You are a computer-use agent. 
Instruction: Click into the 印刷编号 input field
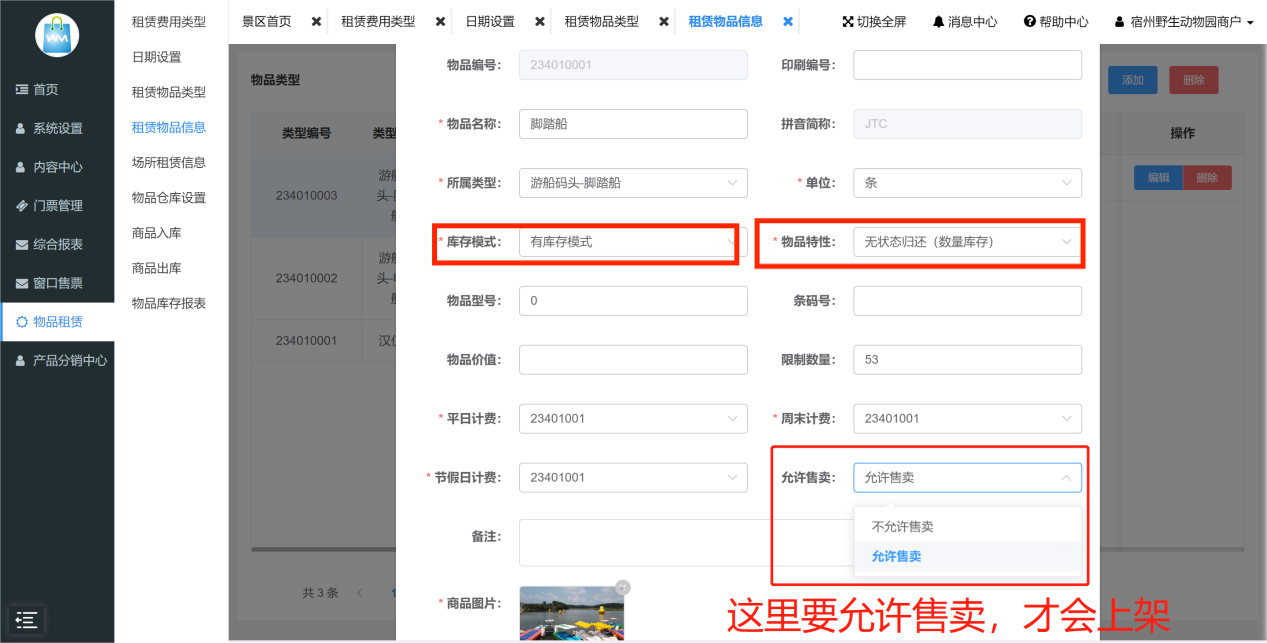click(x=967, y=65)
